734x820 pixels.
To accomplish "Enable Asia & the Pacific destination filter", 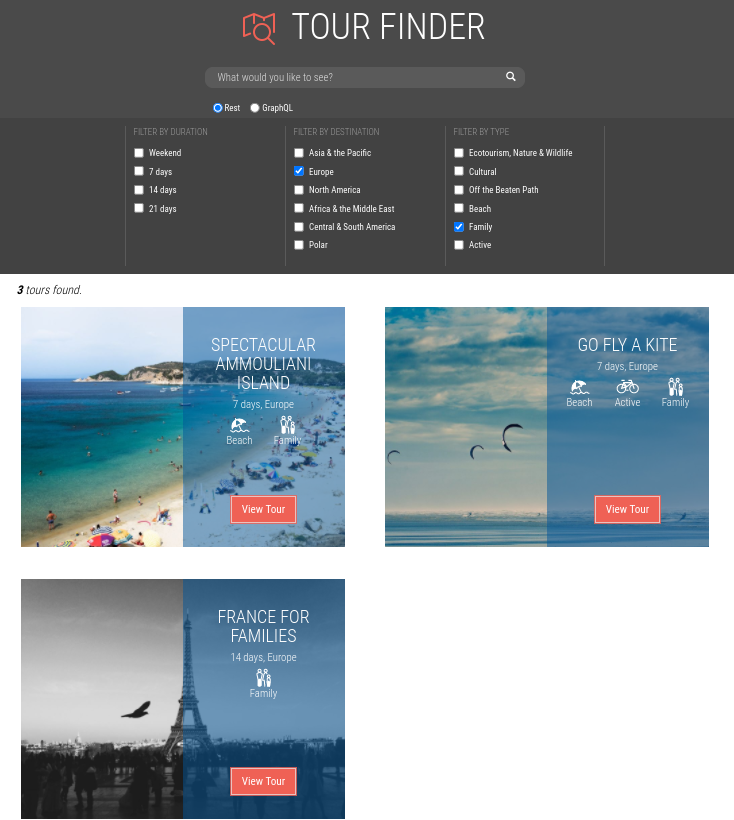I will [x=299, y=153].
